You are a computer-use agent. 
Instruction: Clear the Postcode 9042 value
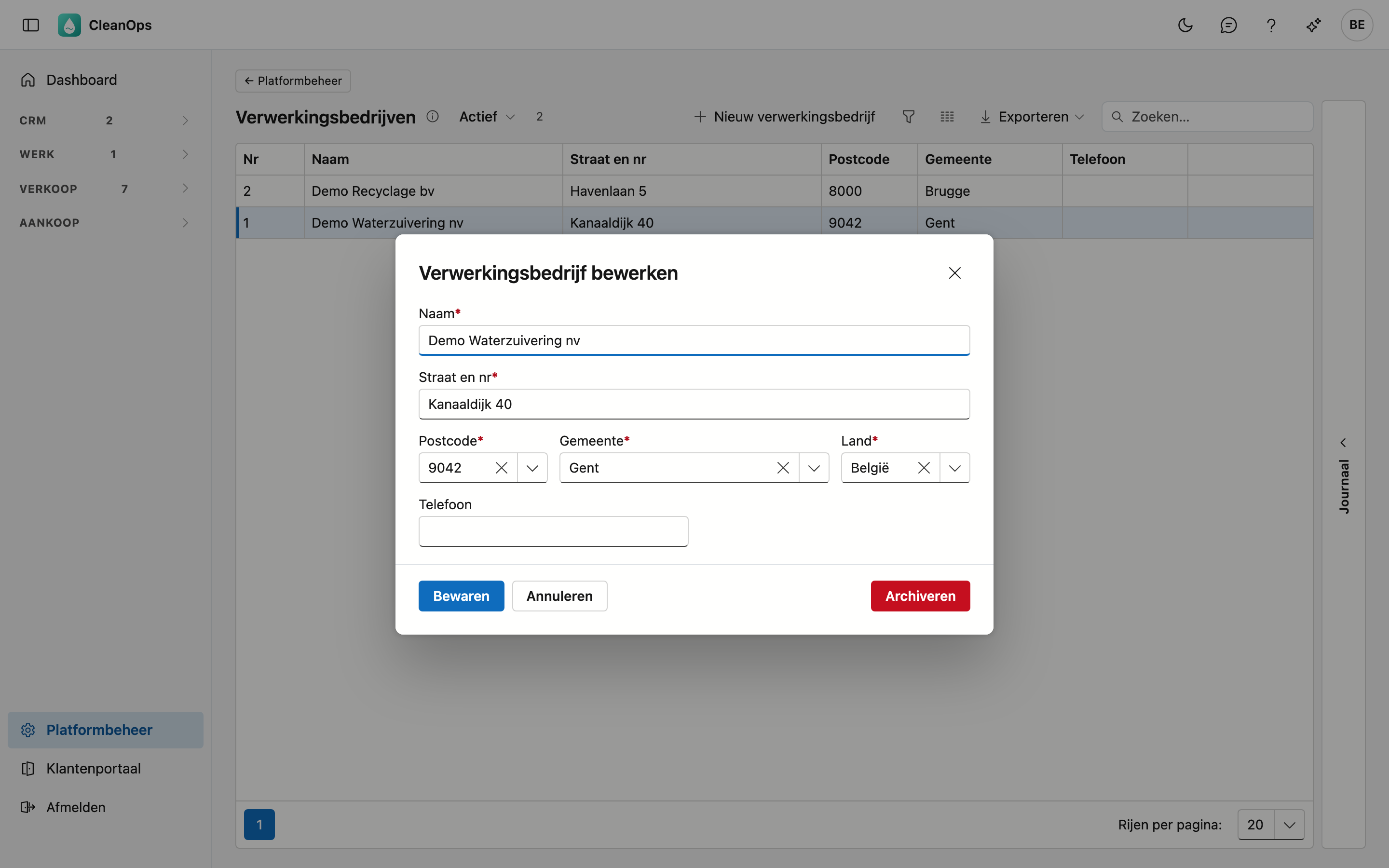tap(501, 468)
